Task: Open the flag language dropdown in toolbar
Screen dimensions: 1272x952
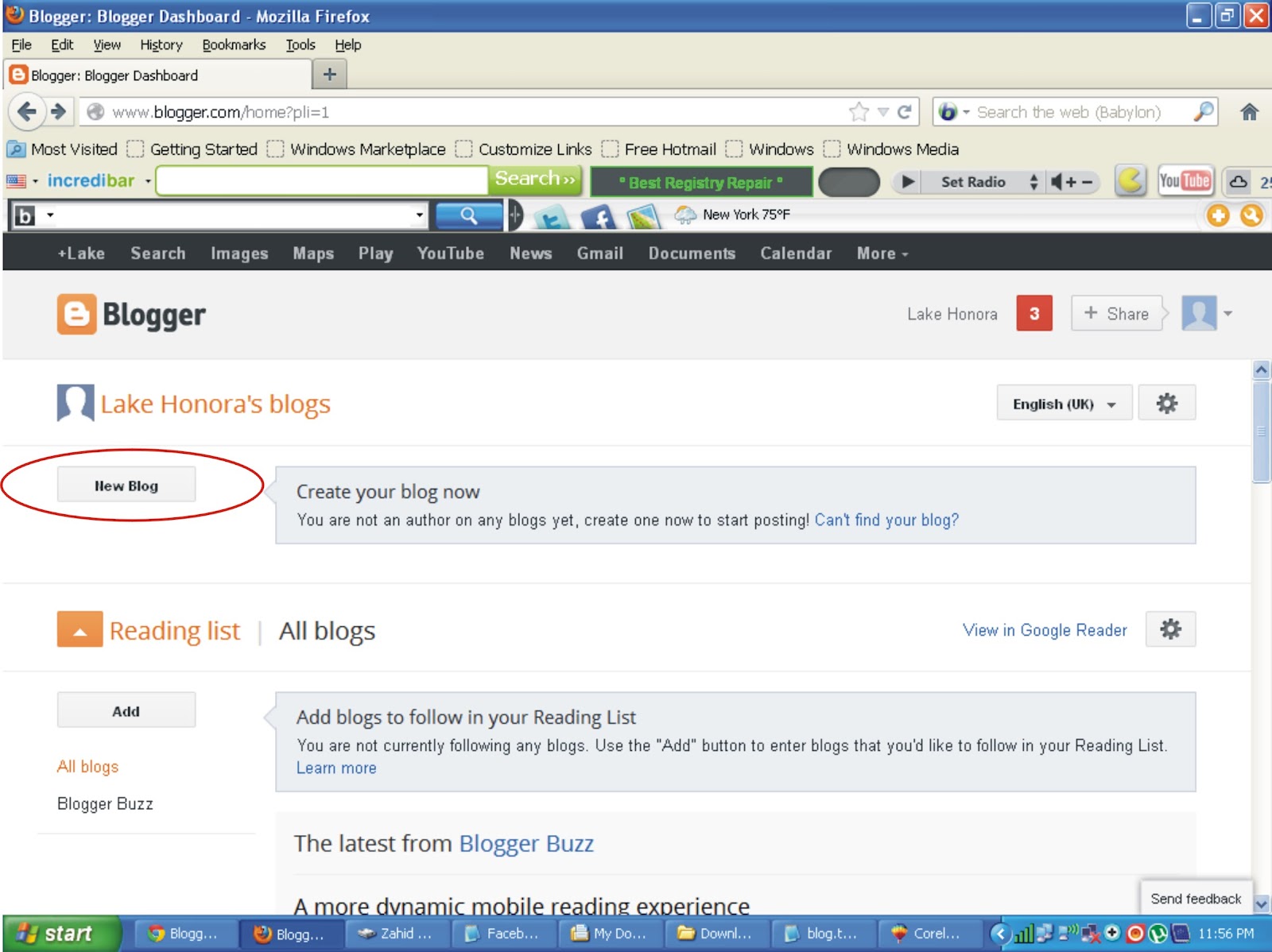Action: coord(35,181)
